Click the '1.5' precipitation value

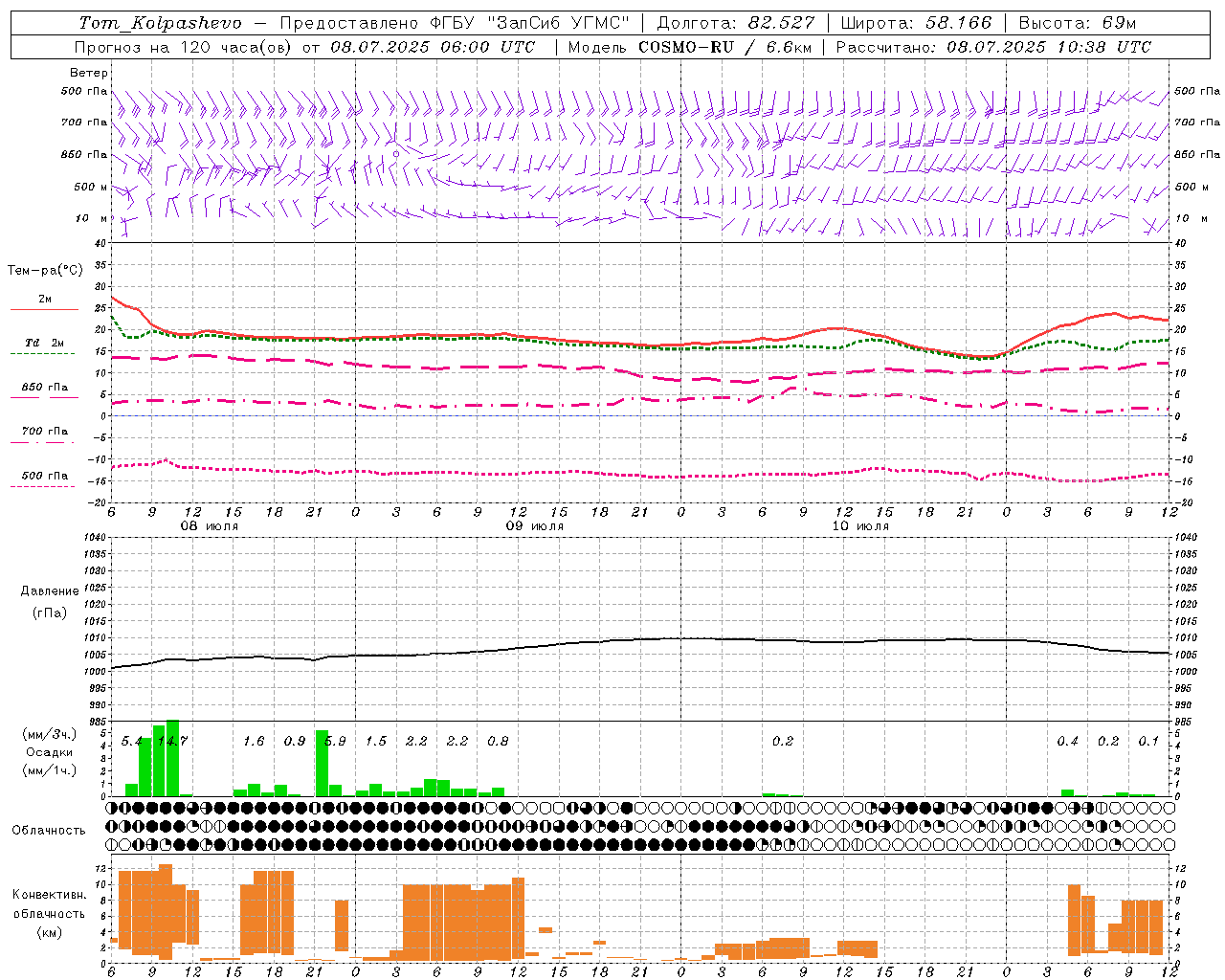point(376,741)
